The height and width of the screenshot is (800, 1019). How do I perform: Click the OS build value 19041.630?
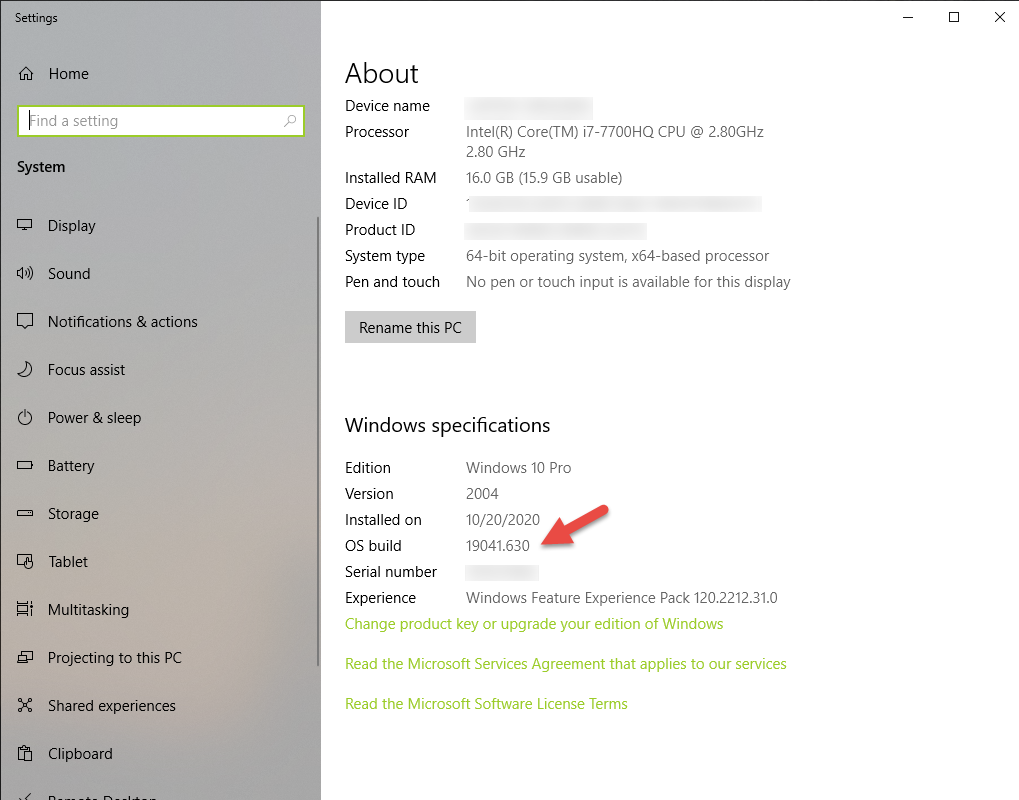(x=498, y=546)
